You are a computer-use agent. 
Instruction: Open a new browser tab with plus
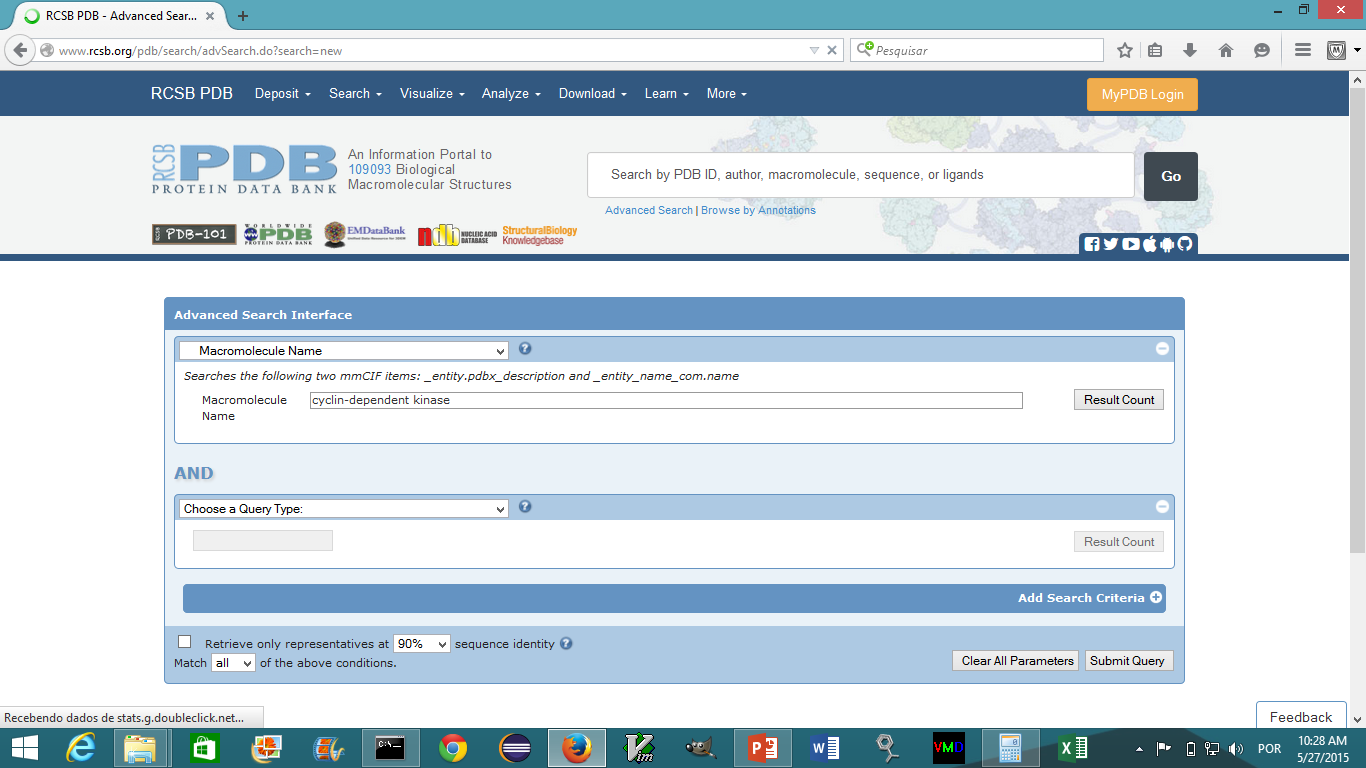pyautogui.click(x=243, y=16)
